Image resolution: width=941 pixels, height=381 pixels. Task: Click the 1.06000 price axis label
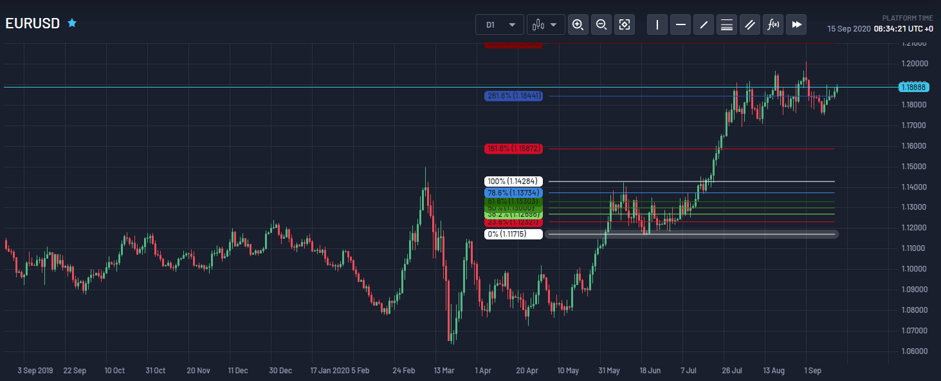915,351
